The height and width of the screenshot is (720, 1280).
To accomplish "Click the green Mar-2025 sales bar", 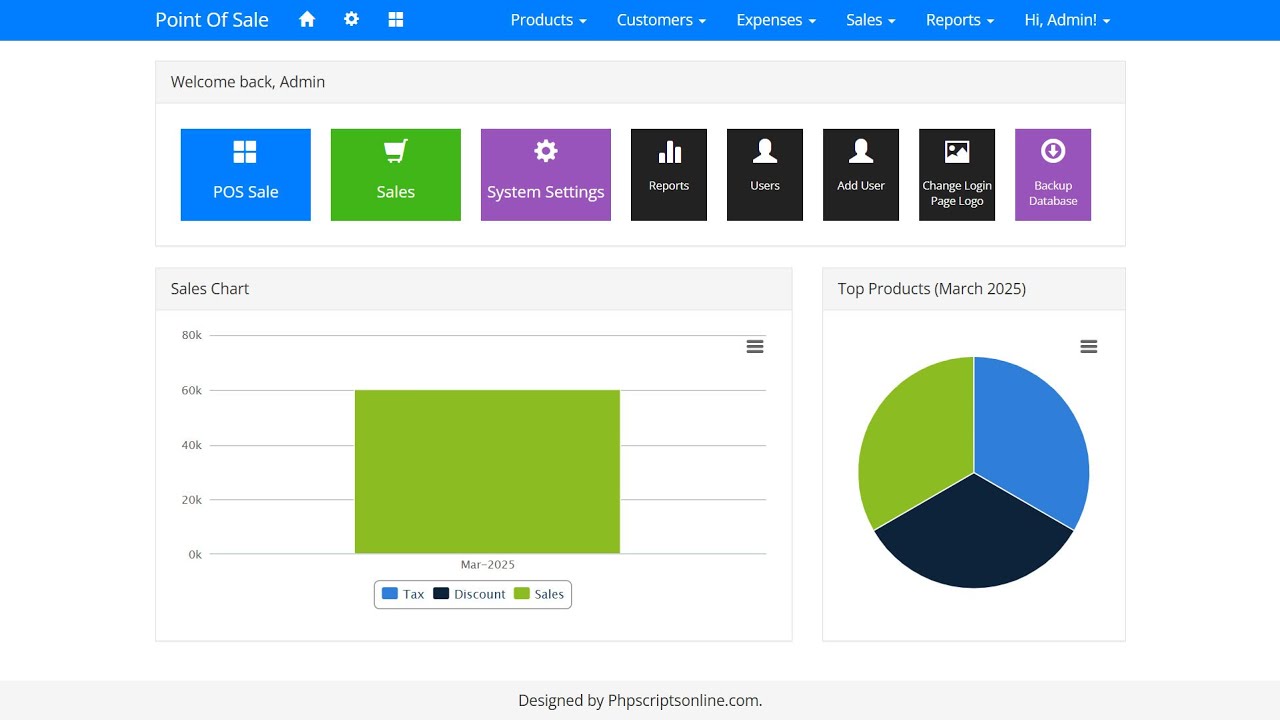I will (487, 472).
